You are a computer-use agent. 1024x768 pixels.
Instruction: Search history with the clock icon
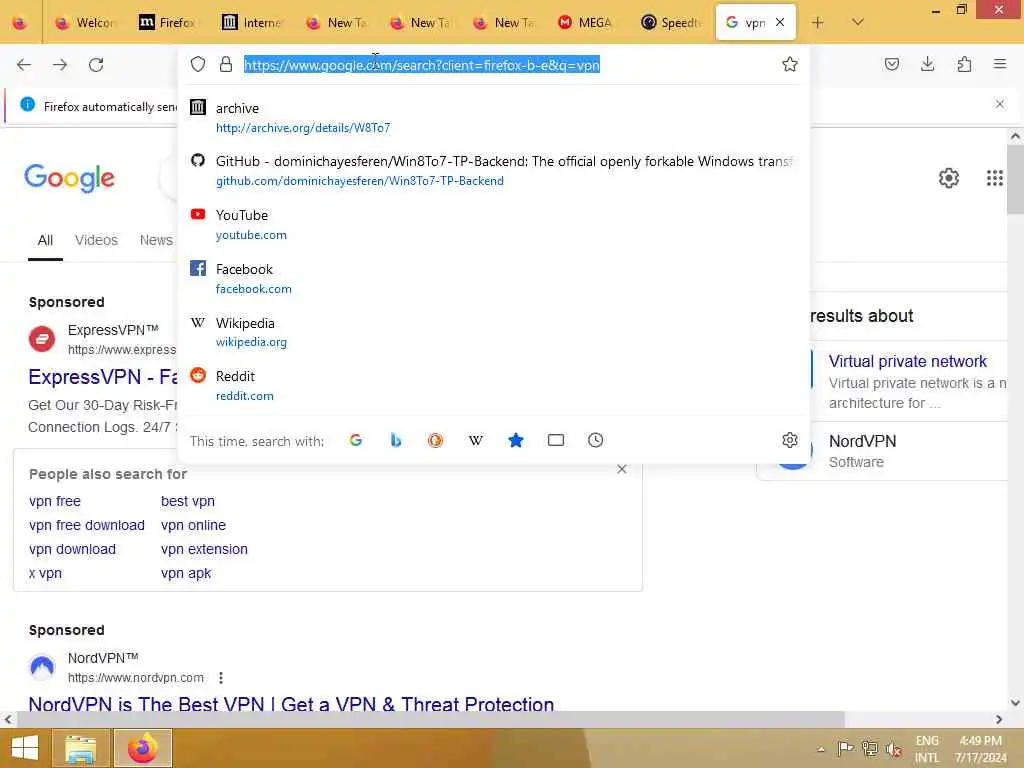pyautogui.click(x=596, y=440)
